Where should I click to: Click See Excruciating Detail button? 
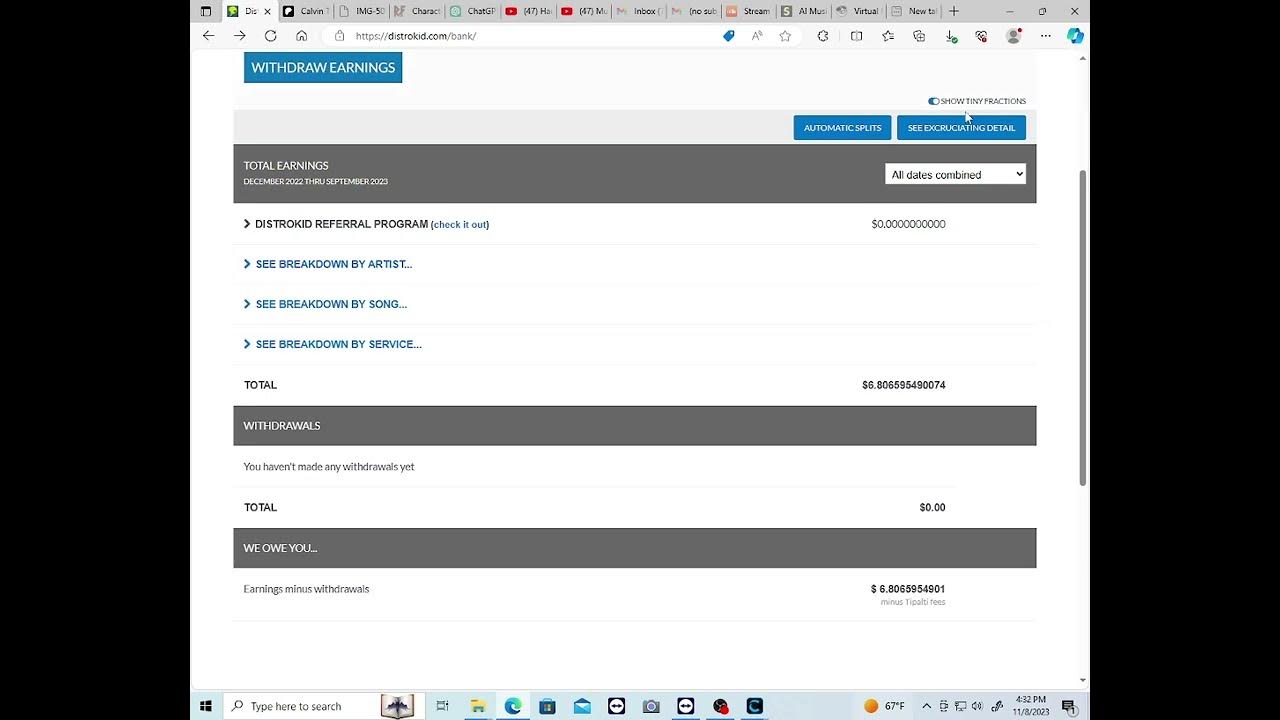(x=961, y=128)
